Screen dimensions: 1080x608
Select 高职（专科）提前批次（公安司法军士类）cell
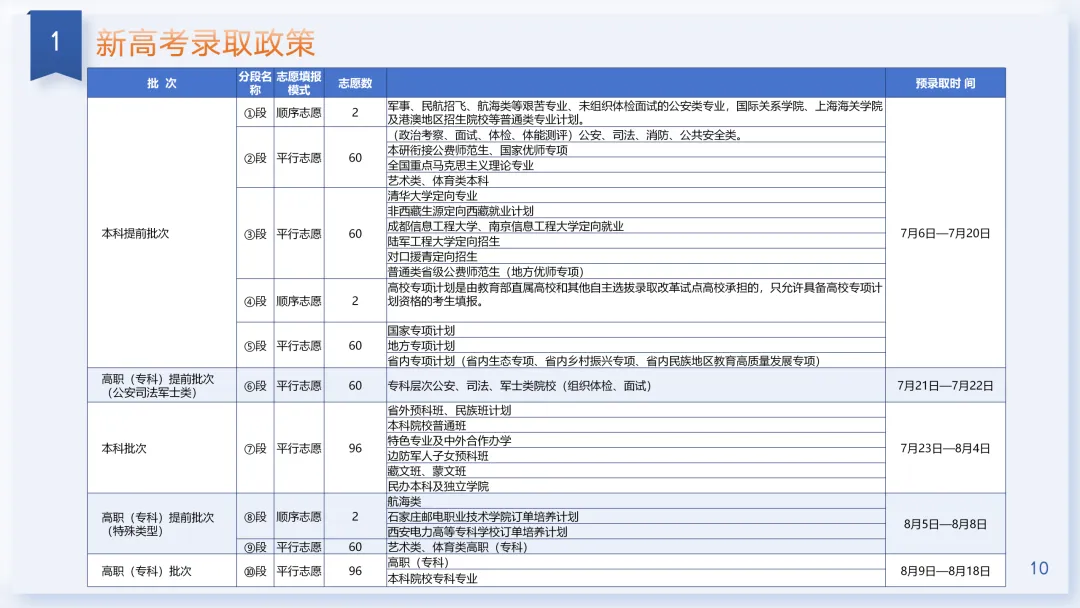(x=162, y=386)
